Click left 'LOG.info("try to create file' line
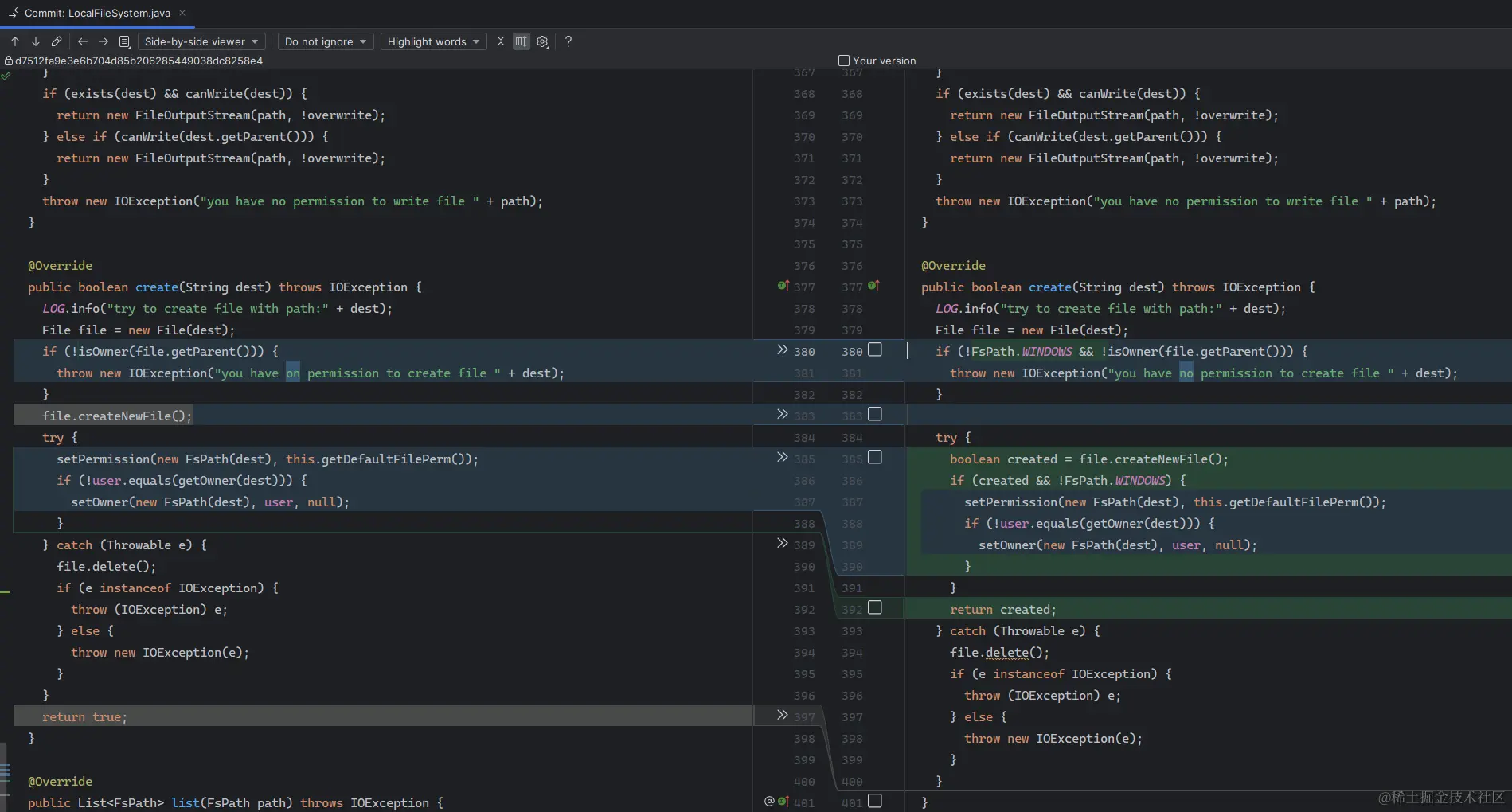Viewport: 1512px width, 812px height. click(x=217, y=308)
